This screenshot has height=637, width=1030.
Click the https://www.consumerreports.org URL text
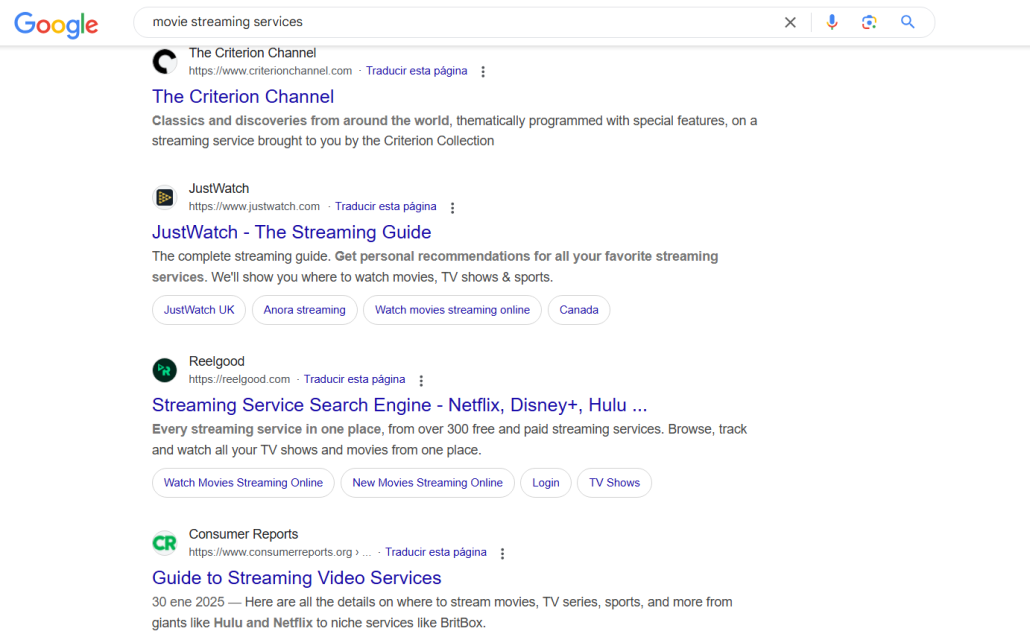[271, 552]
